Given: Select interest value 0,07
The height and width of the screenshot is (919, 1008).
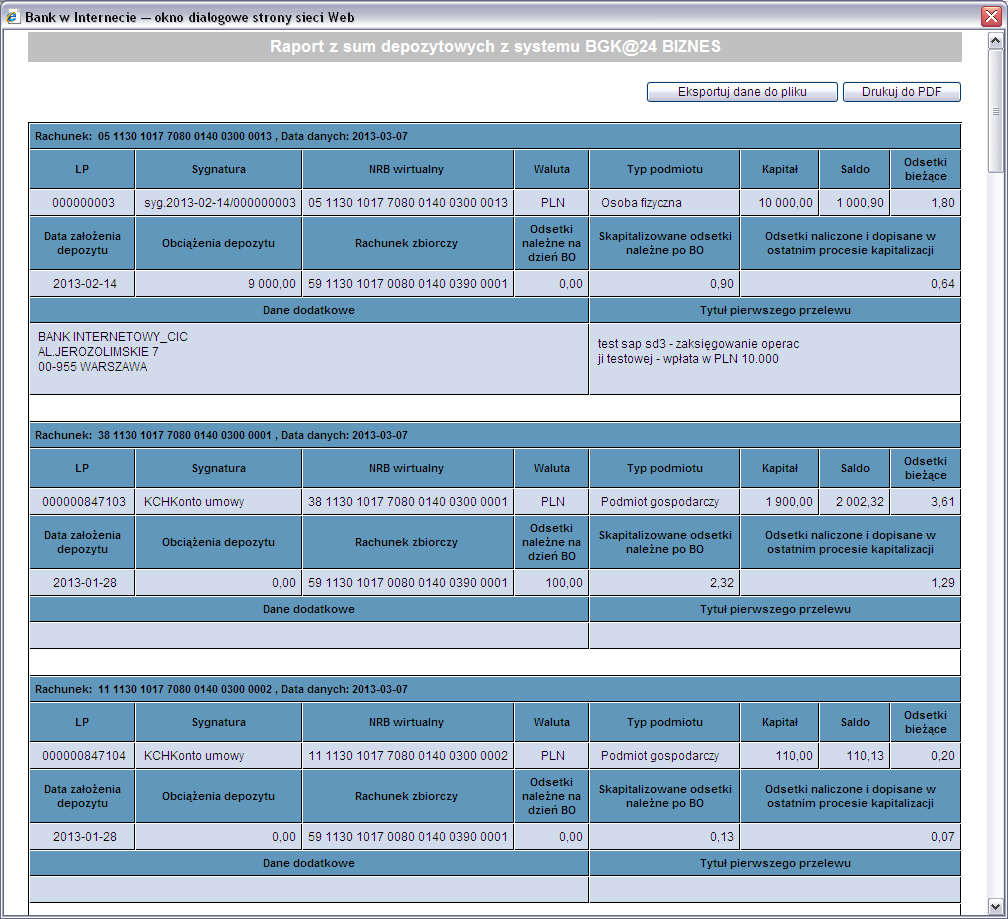Looking at the screenshot, I should (x=942, y=837).
